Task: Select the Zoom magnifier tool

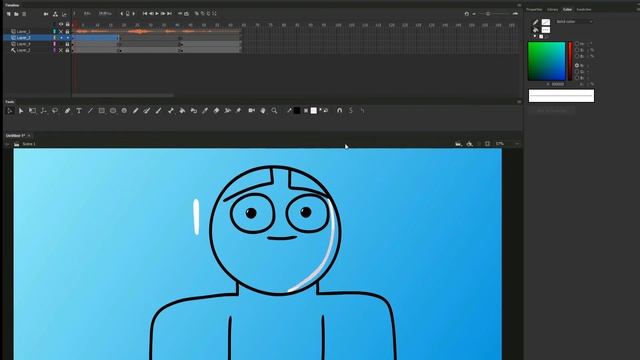Action: point(274,111)
